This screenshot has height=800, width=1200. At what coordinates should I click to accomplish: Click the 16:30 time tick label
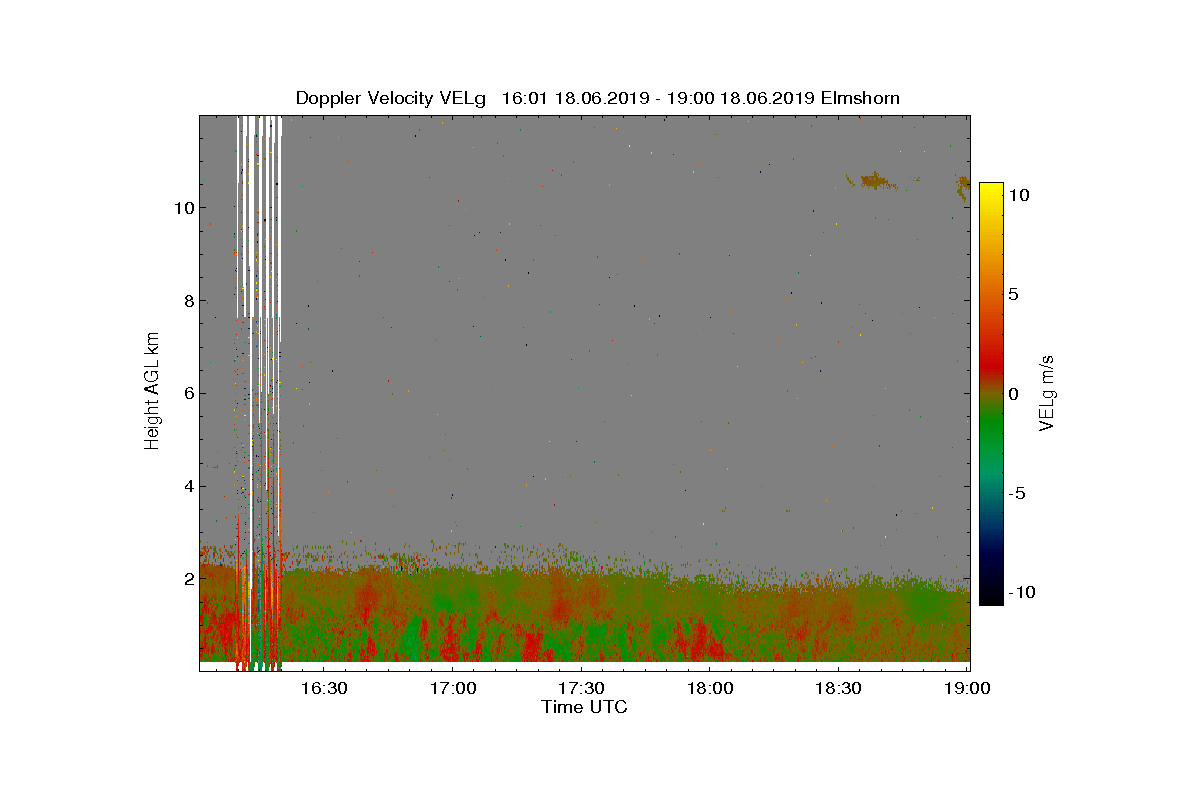(x=323, y=689)
